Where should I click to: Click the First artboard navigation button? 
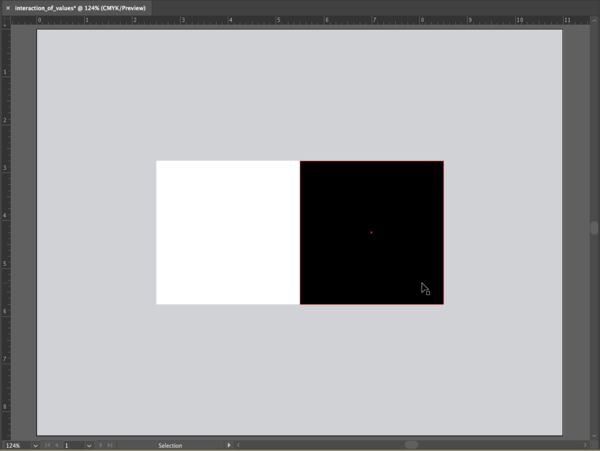47,444
